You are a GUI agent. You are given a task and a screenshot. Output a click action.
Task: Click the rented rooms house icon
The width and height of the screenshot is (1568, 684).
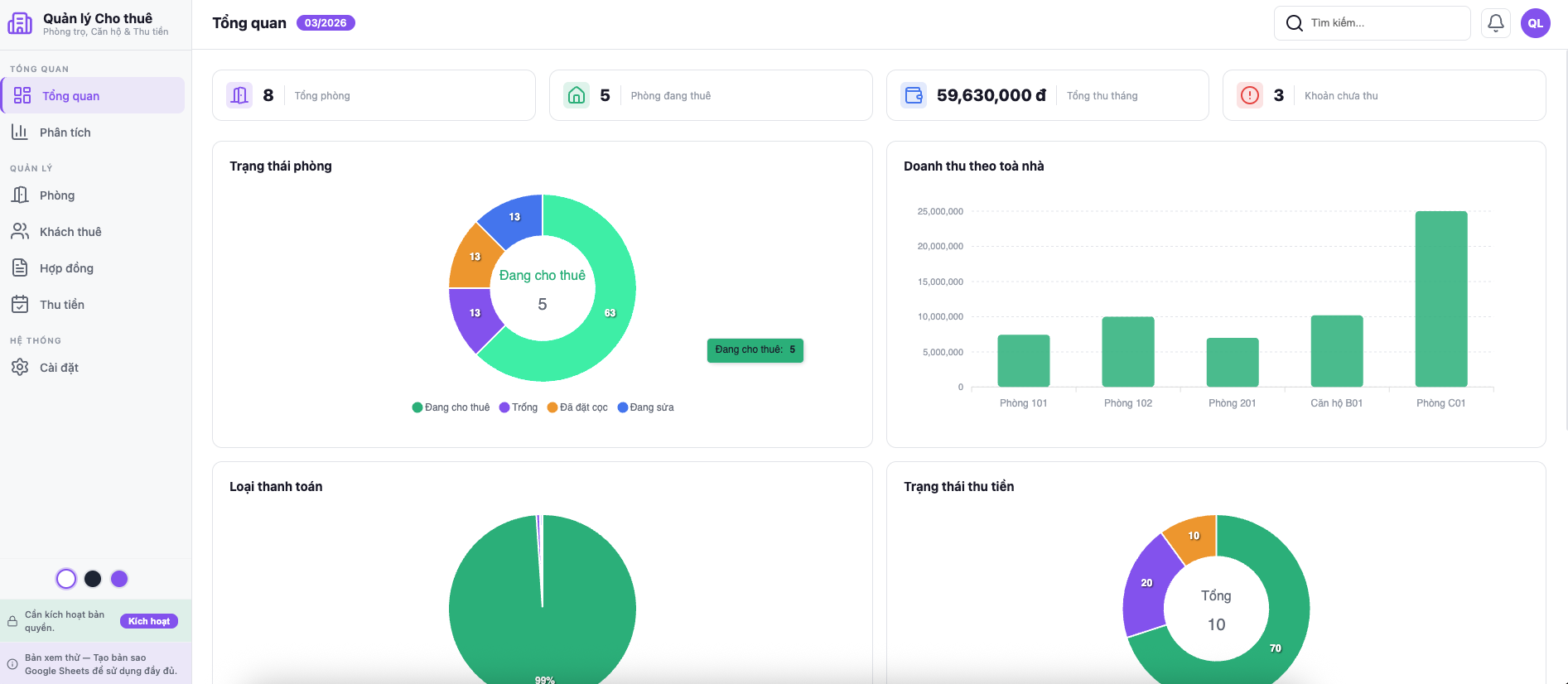click(x=577, y=95)
